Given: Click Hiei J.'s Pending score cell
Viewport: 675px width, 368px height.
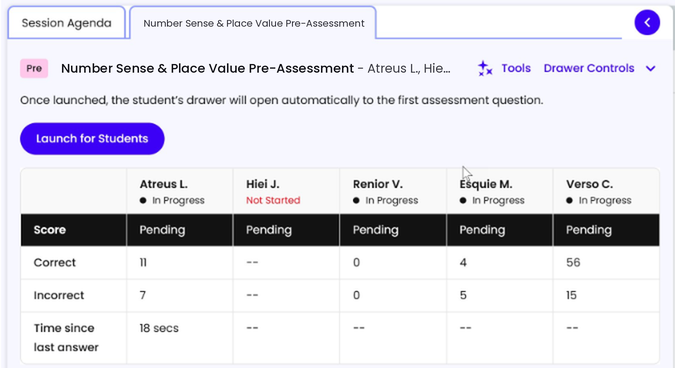Looking at the screenshot, I should 286,230.
